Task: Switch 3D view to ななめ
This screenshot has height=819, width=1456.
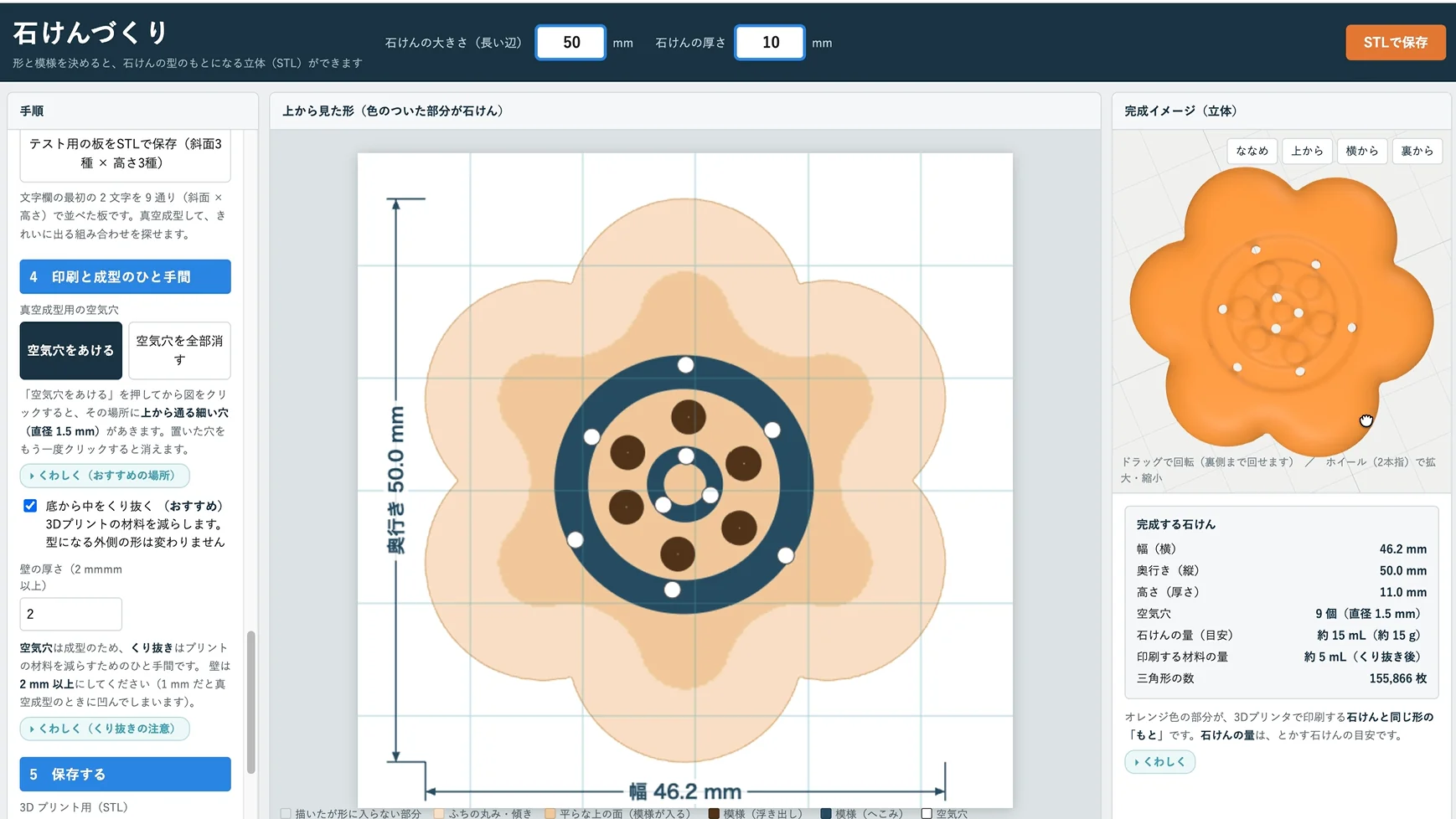Action: coord(1252,151)
